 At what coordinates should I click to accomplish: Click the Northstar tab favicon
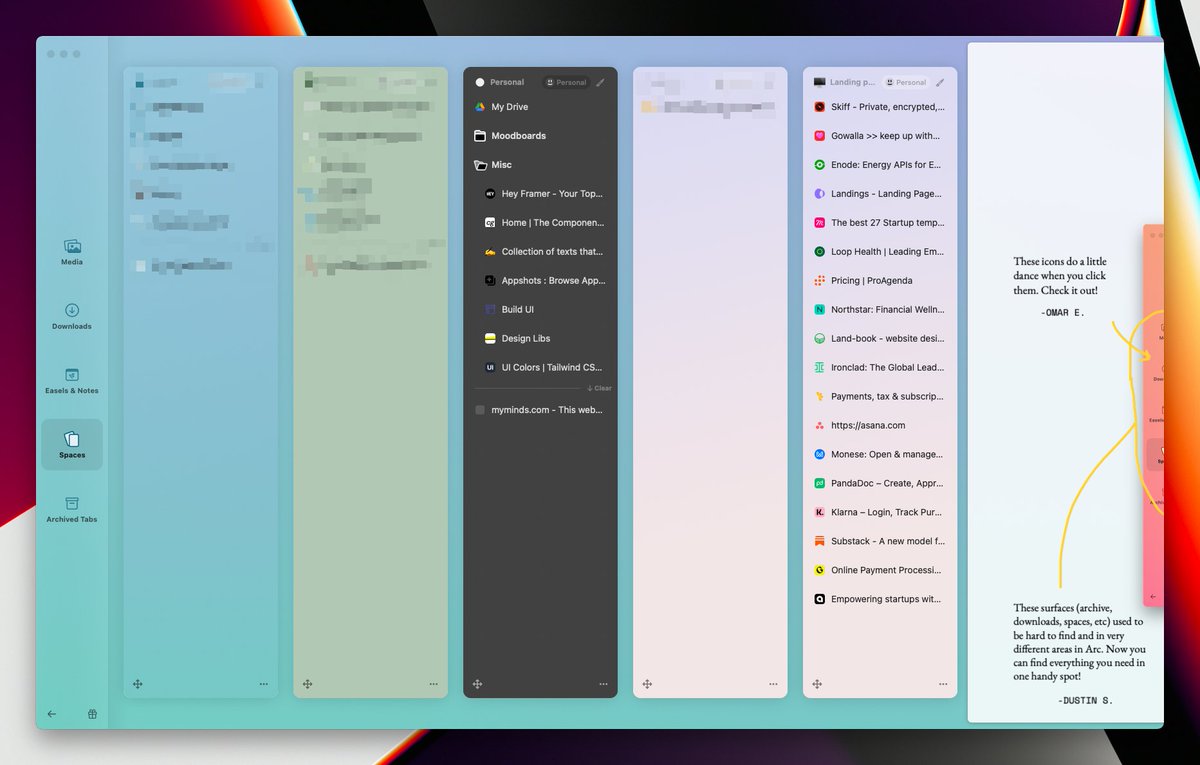819,310
